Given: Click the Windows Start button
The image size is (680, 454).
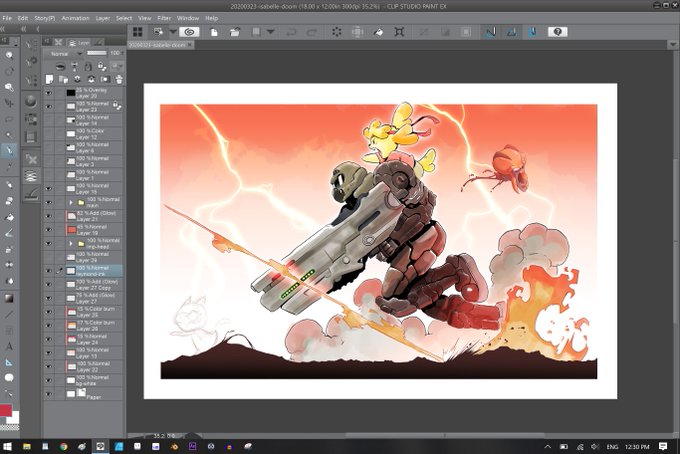Looking at the screenshot, I should click(x=7, y=446).
